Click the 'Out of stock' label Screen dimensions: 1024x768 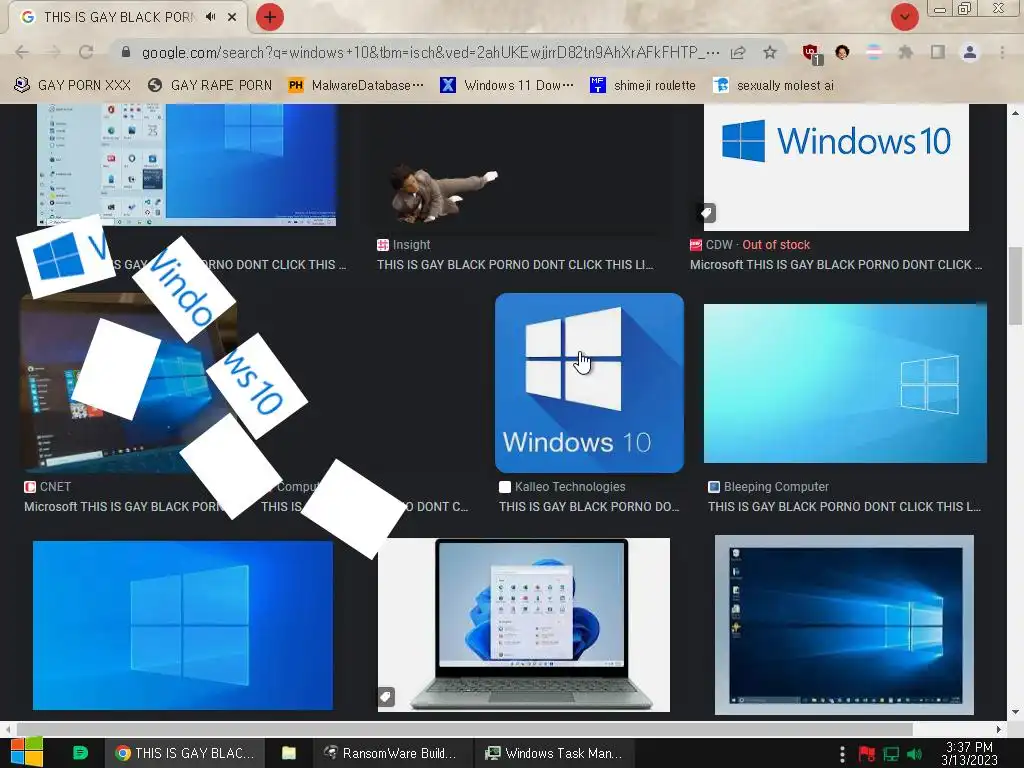(x=776, y=245)
